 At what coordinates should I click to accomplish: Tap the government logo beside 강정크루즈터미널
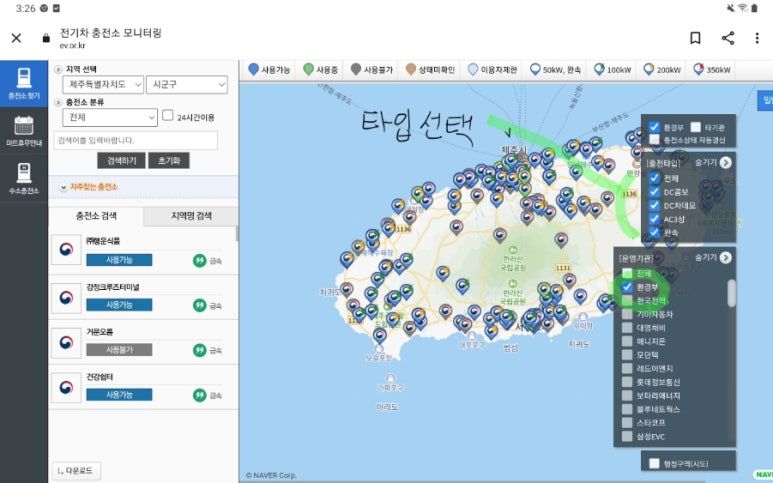click(66, 298)
